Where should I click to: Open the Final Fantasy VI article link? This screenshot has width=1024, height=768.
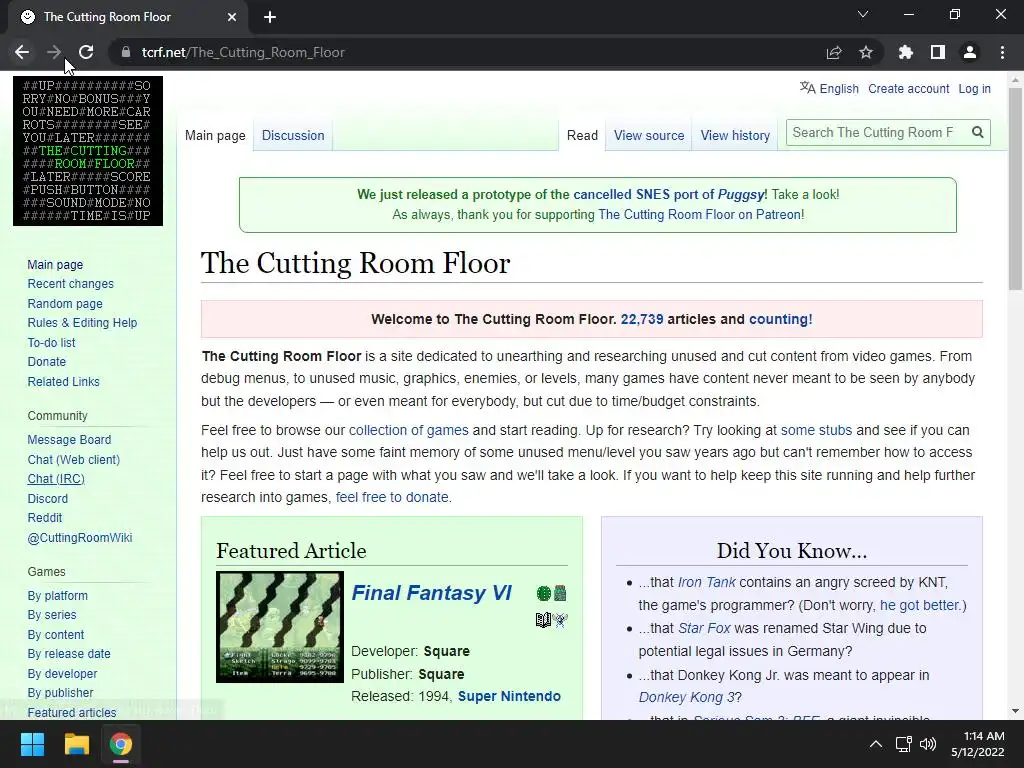coord(431,592)
